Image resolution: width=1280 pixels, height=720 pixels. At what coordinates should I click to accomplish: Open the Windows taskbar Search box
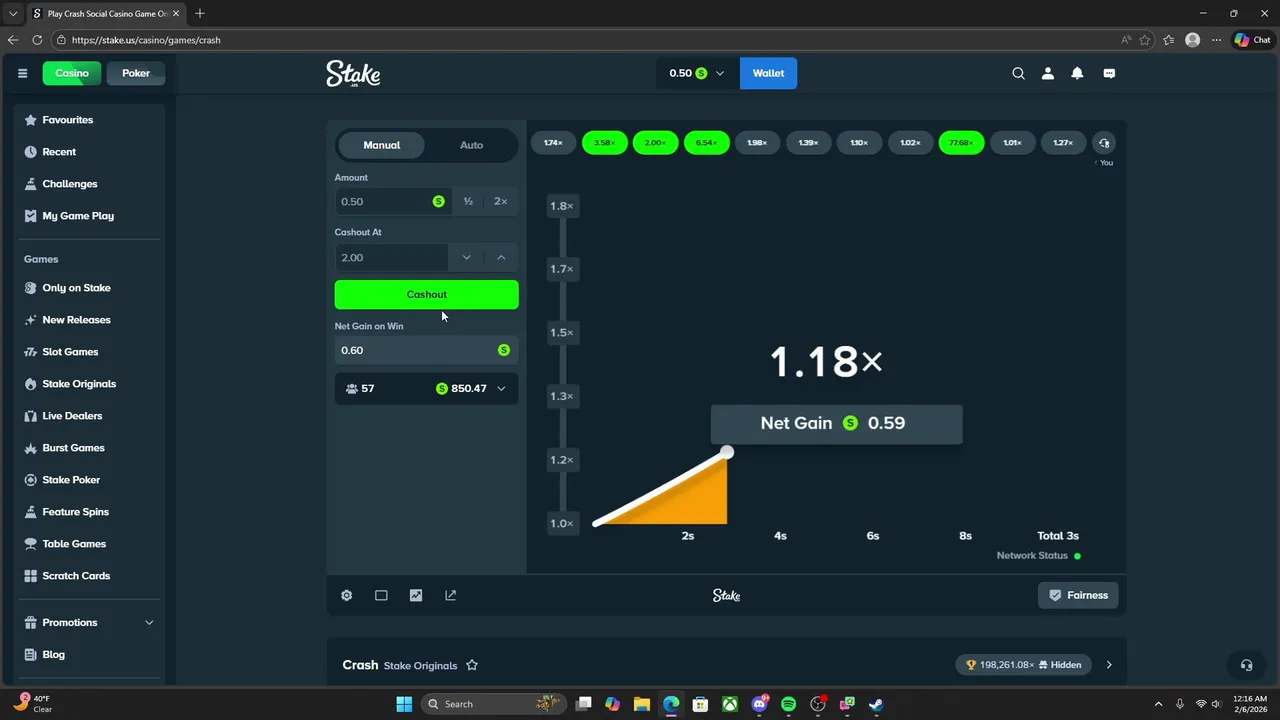[492, 704]
